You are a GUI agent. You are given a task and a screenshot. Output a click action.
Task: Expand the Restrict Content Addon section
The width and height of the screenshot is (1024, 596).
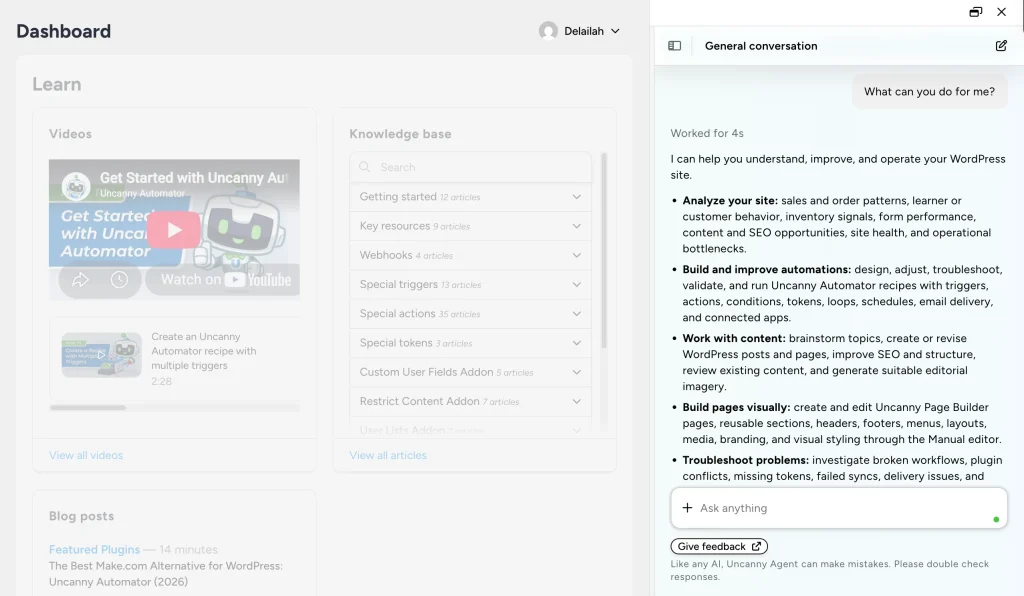tap(470, 401)
